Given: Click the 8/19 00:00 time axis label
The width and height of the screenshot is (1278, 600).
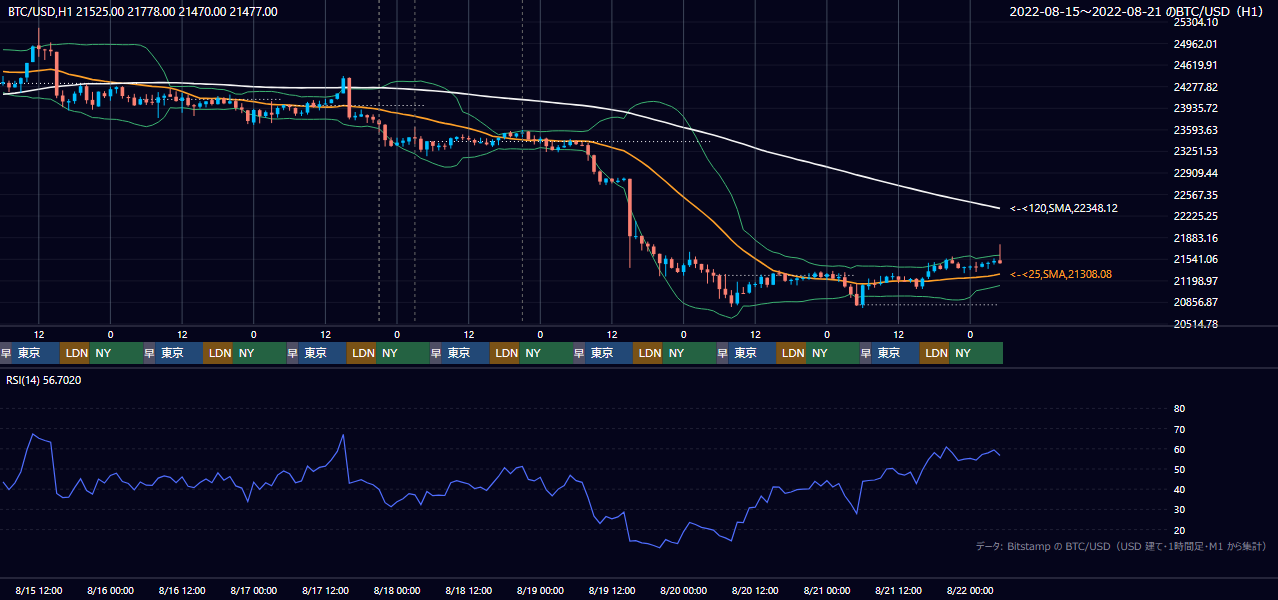Looking at the screenshot, I should click(x=541, y=590).
